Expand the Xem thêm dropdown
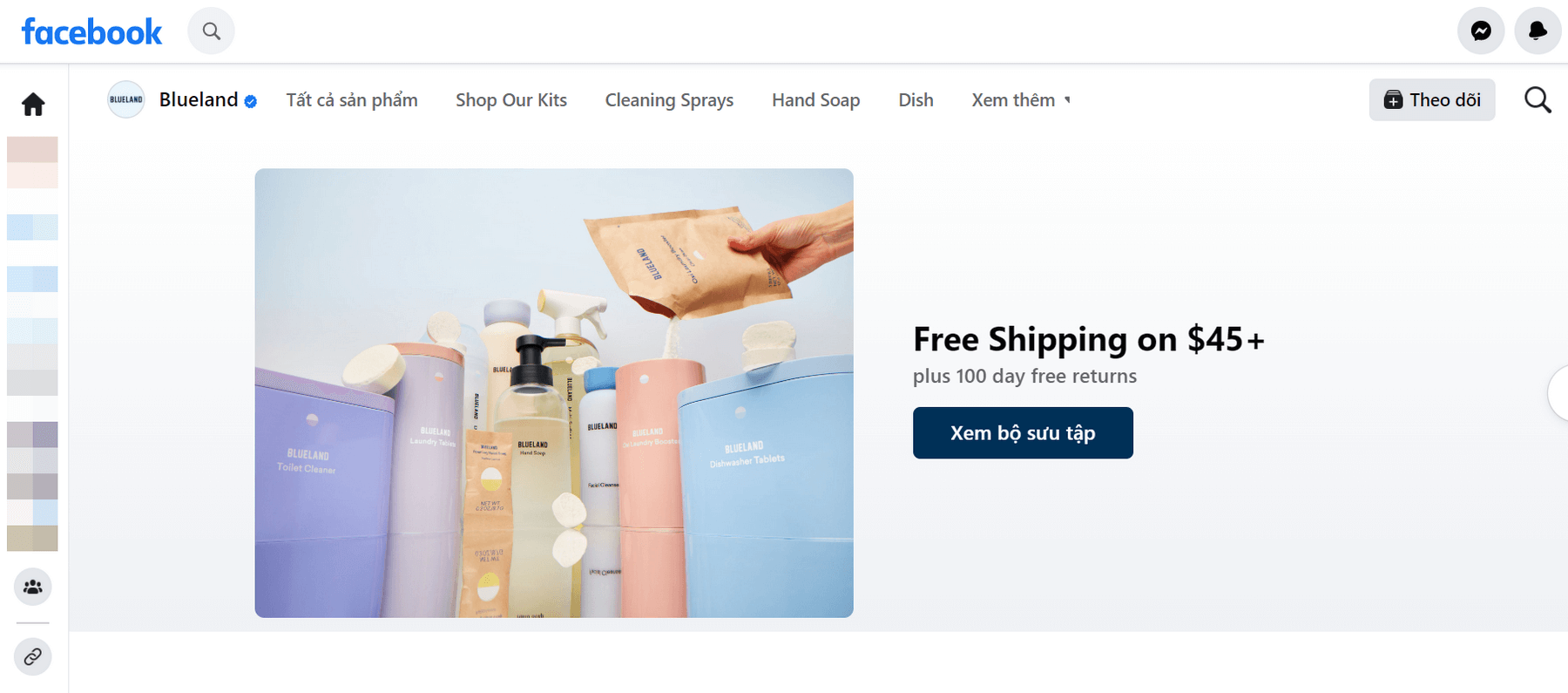This screenshot has height=693, width=1568. 1021,100
